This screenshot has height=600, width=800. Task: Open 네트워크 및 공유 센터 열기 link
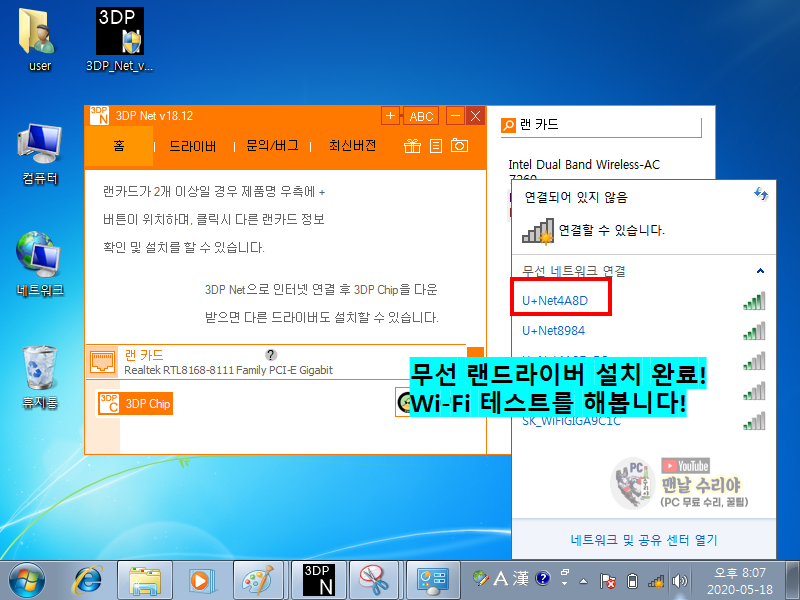(x=643, y=540)
